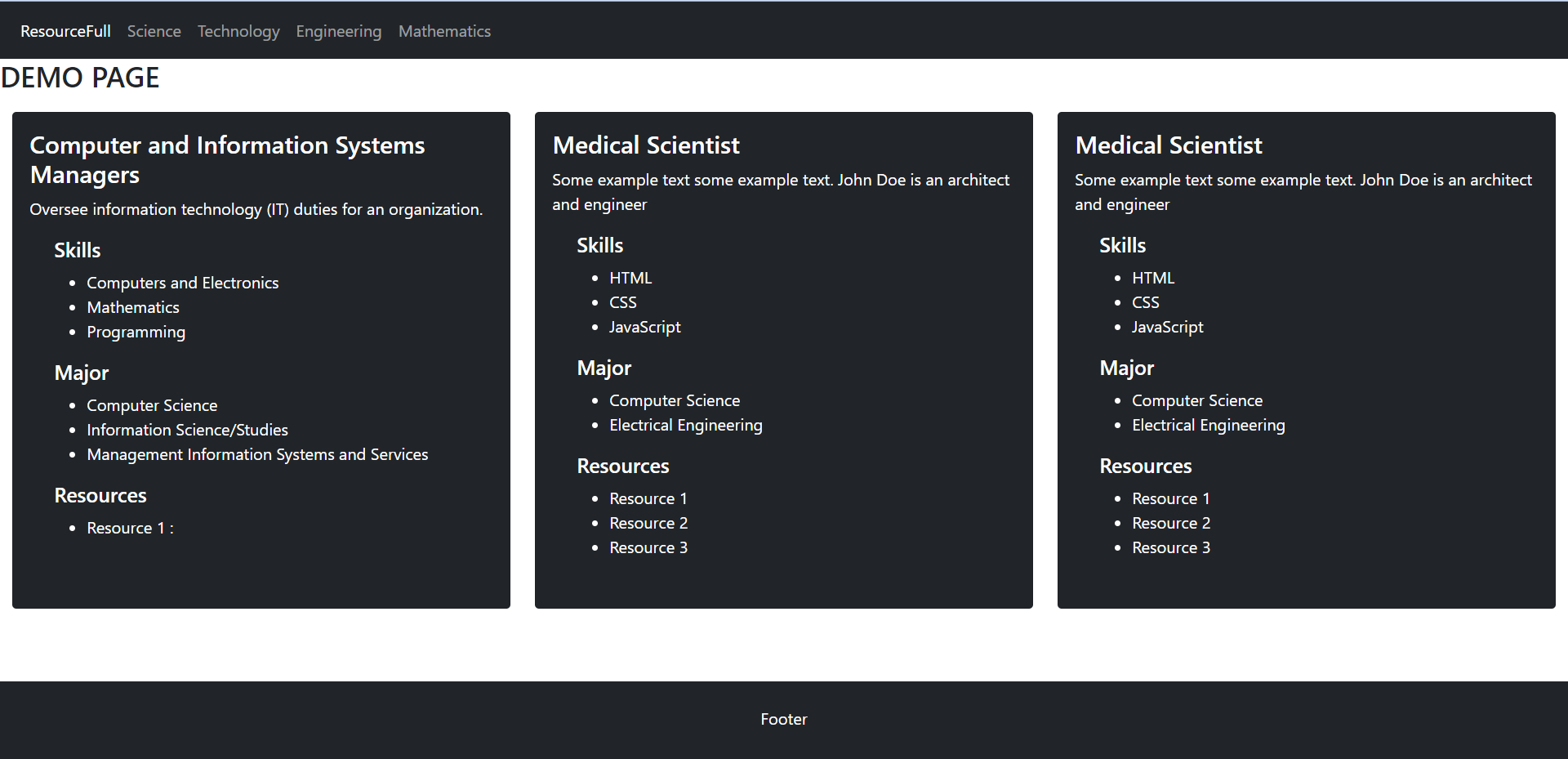Screen dimensions: 1568x759
Task: Click Resource 3 in the middle card
Action: 648,547
